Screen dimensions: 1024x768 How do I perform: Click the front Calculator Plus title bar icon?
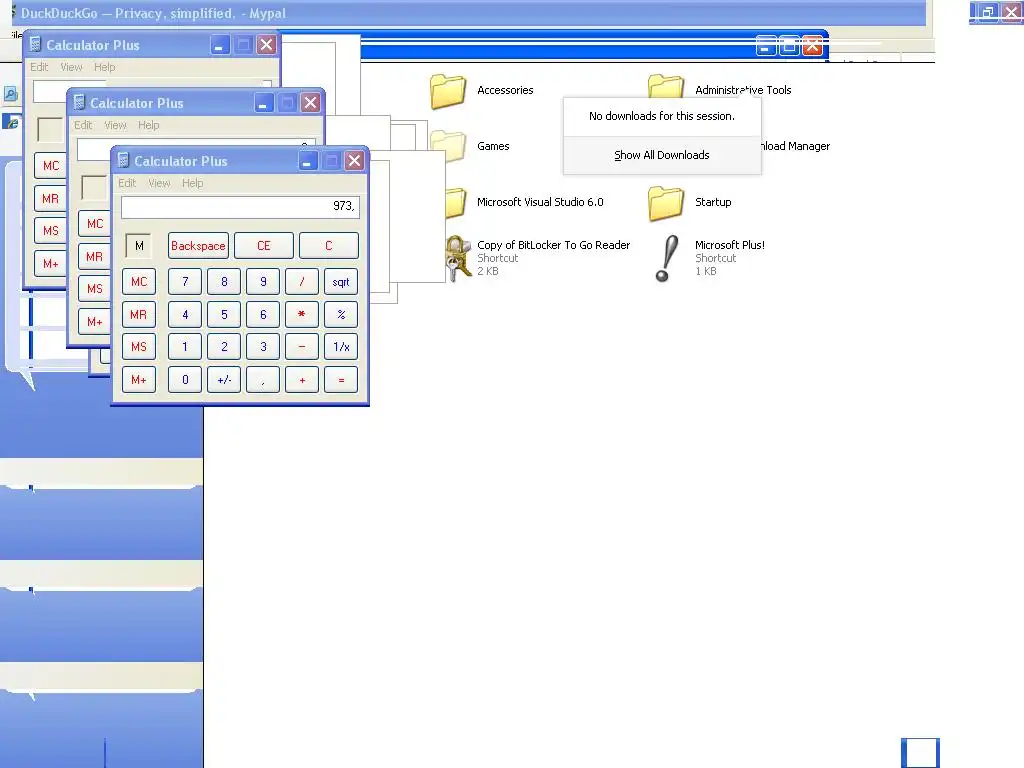(123, 161)
